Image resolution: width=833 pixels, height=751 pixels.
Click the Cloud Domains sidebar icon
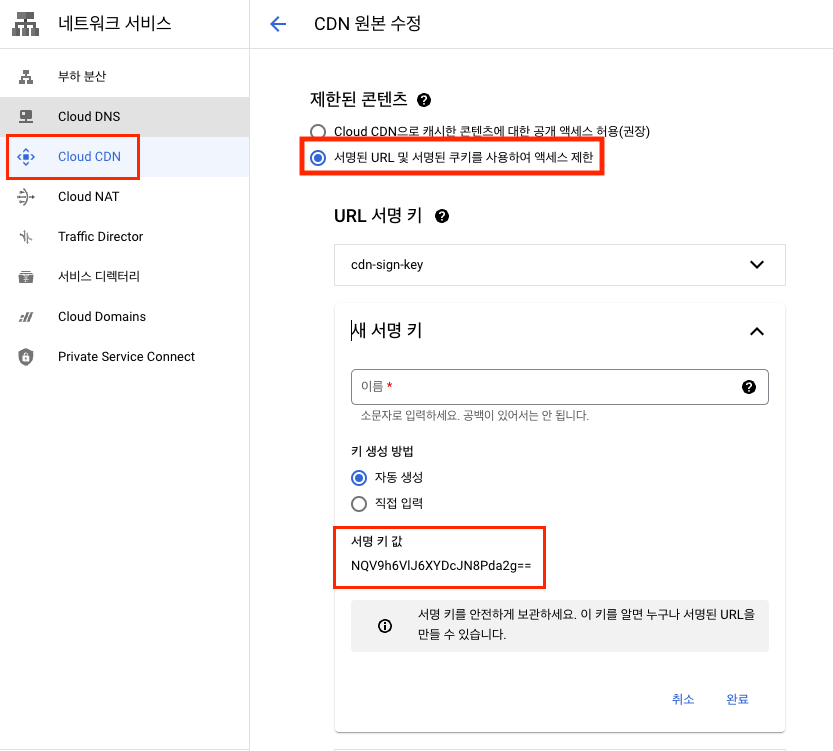26,317
